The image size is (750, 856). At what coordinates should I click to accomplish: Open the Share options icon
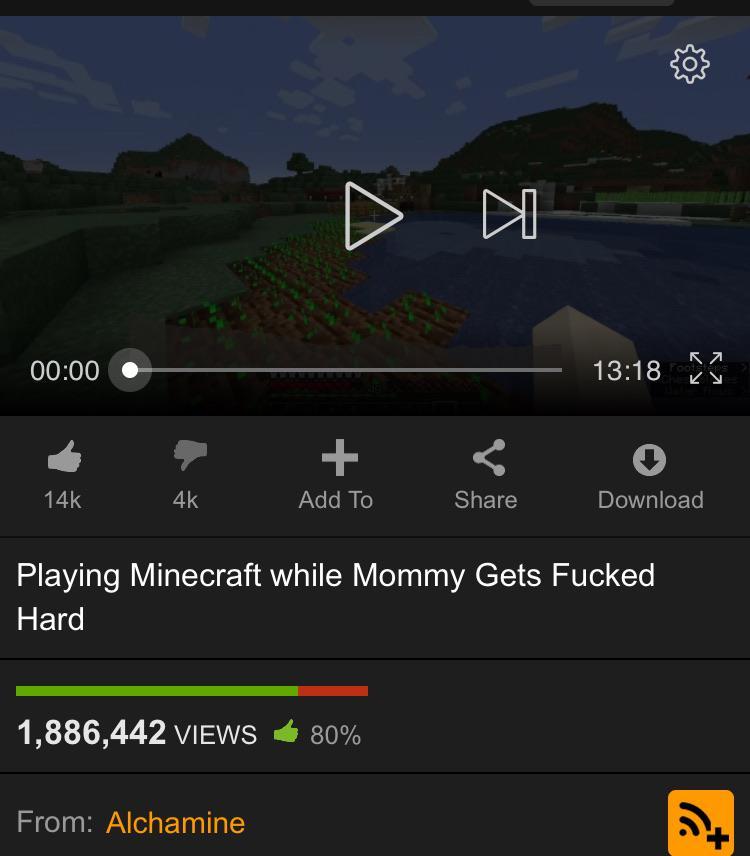point(489,457)
